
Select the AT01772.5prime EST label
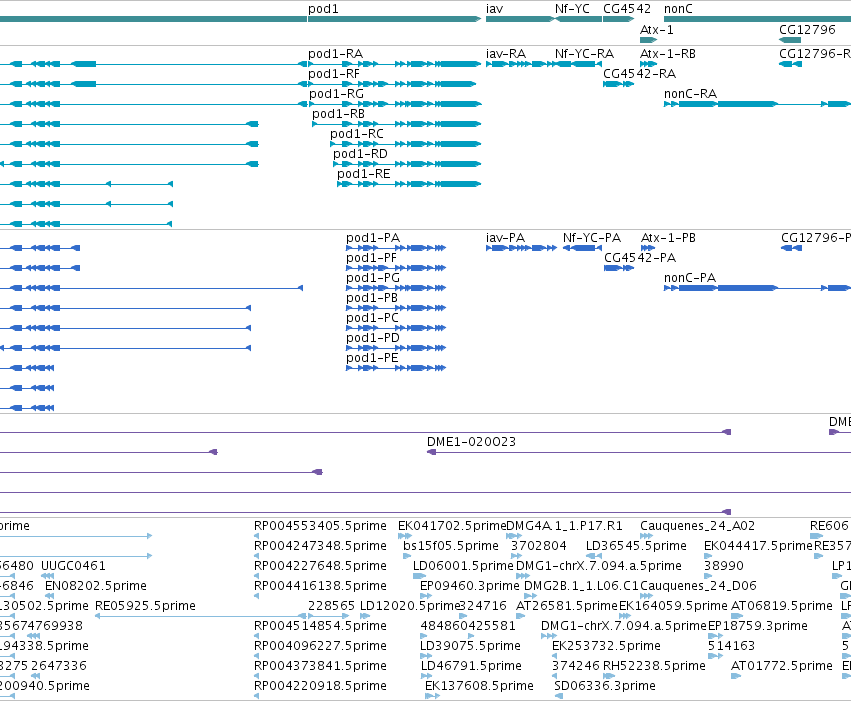click(x=782, y=667)
